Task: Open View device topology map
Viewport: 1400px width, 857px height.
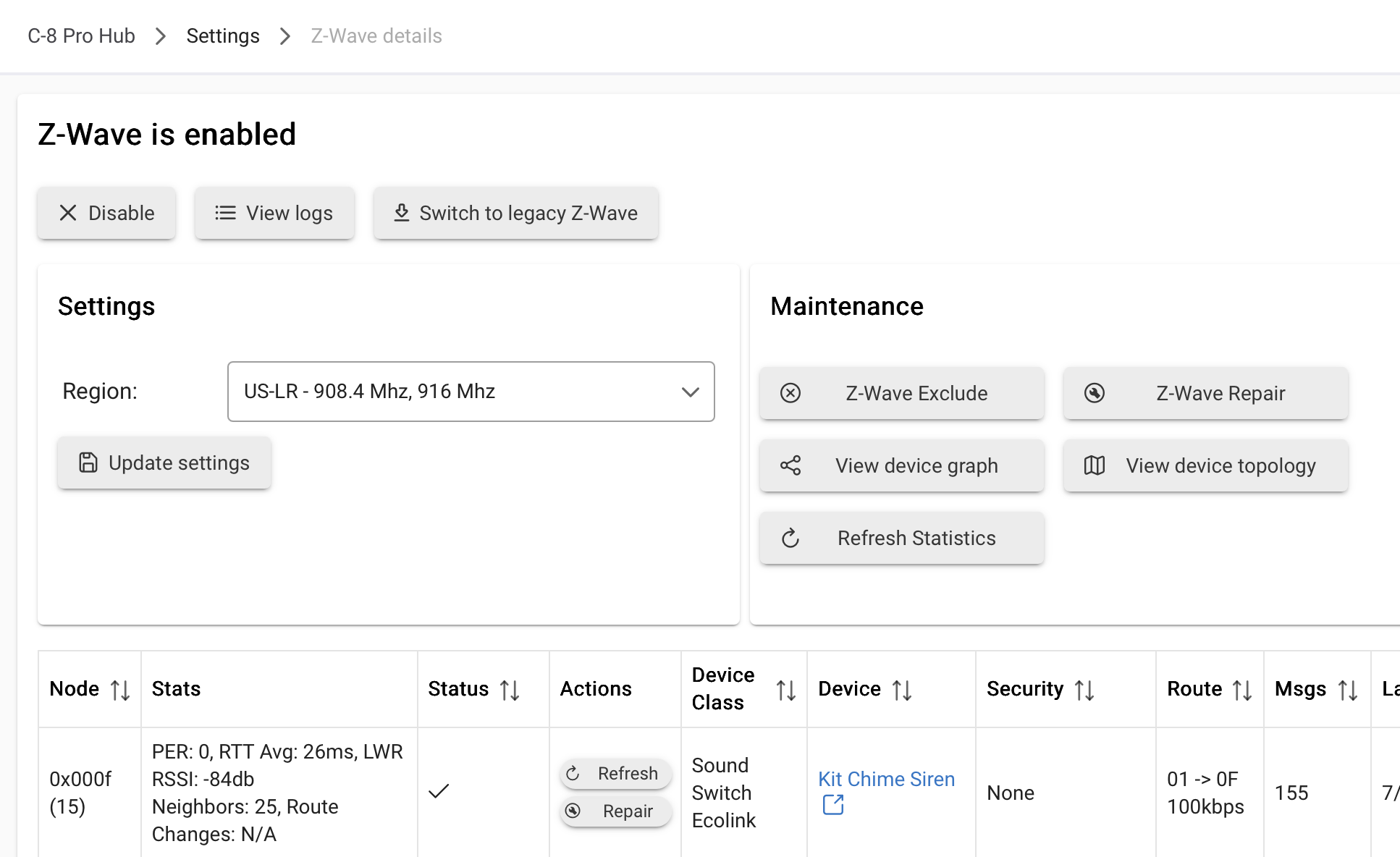Action: tap(1206, 465)
